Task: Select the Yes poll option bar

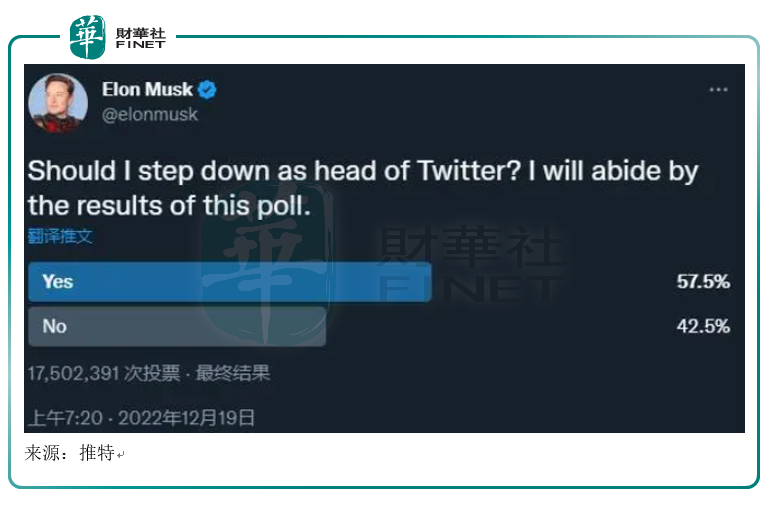Action: click(230, 282)
